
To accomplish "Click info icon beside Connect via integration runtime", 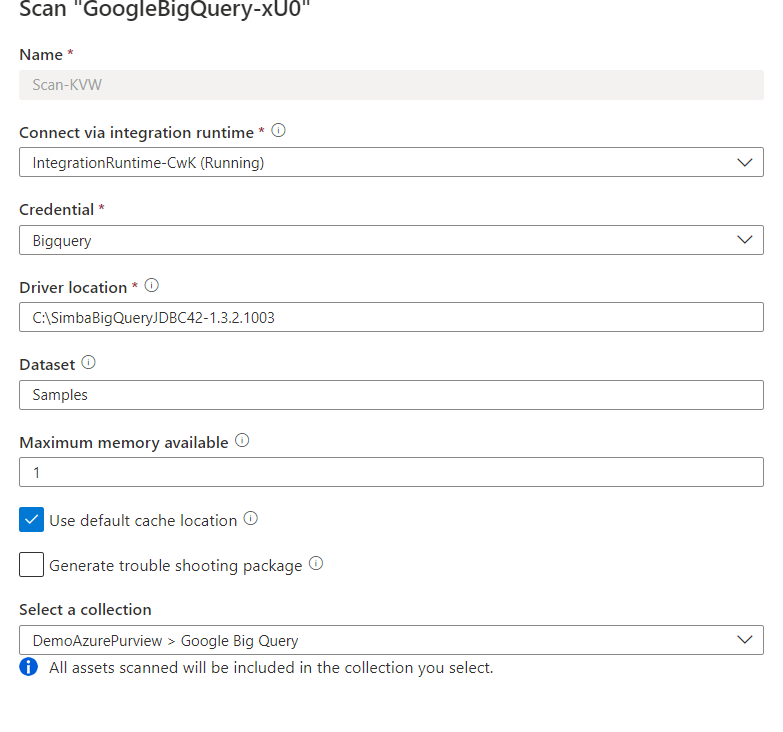I will [x=278, y=131].
